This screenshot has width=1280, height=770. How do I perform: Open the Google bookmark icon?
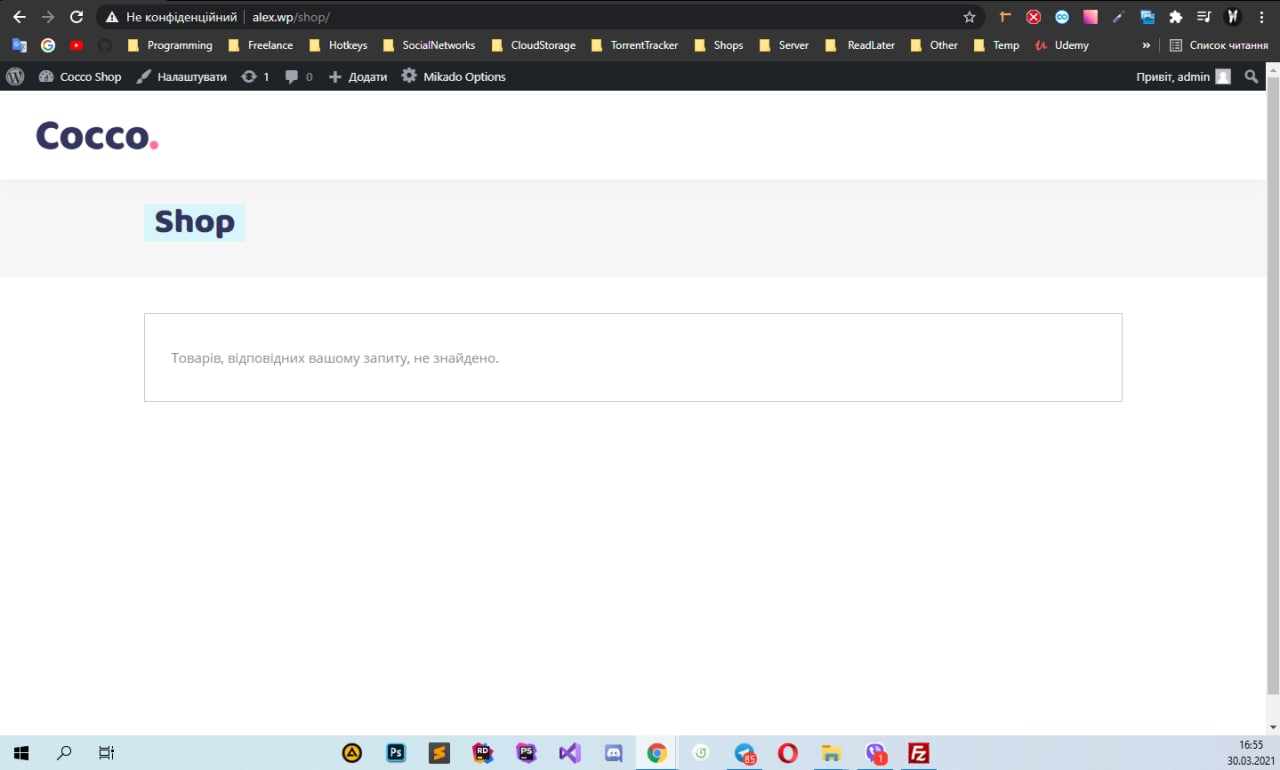point(48,45)
